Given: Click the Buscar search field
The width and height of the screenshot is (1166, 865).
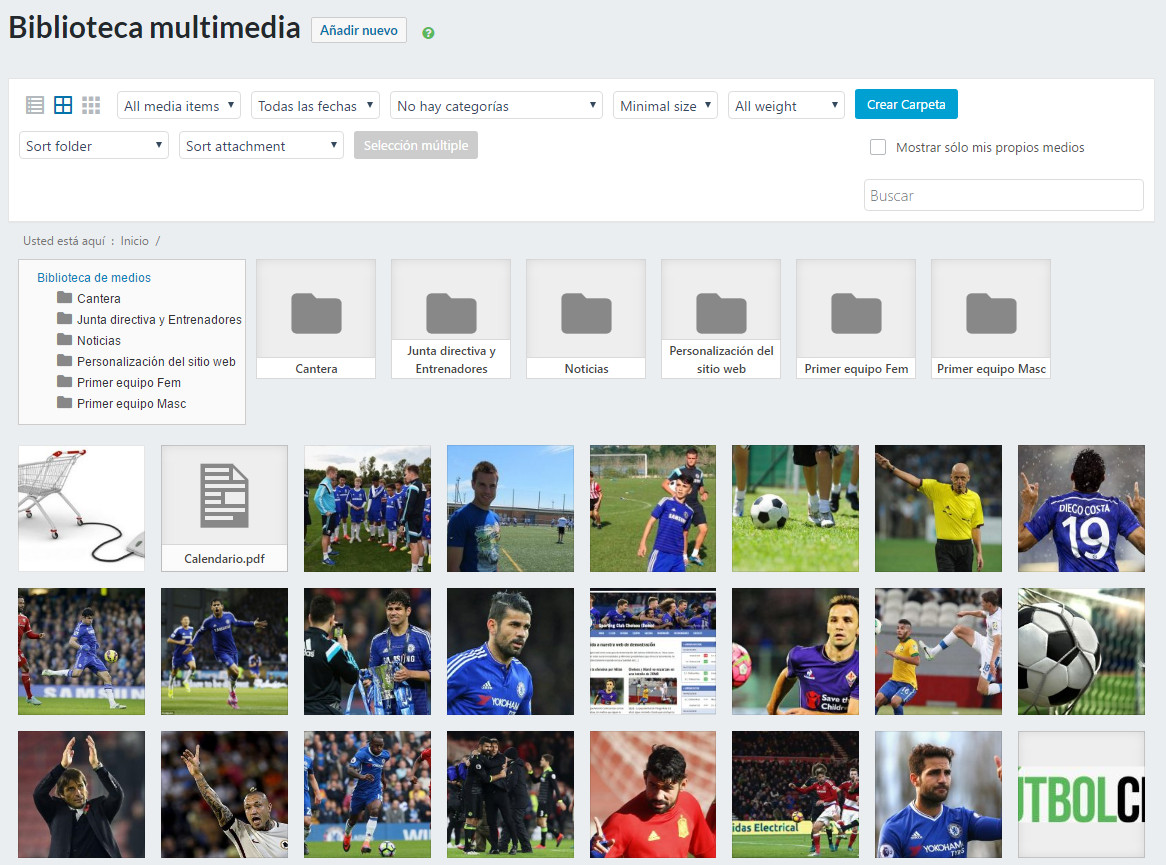Looking at the screenshot, I should 1003,196.
